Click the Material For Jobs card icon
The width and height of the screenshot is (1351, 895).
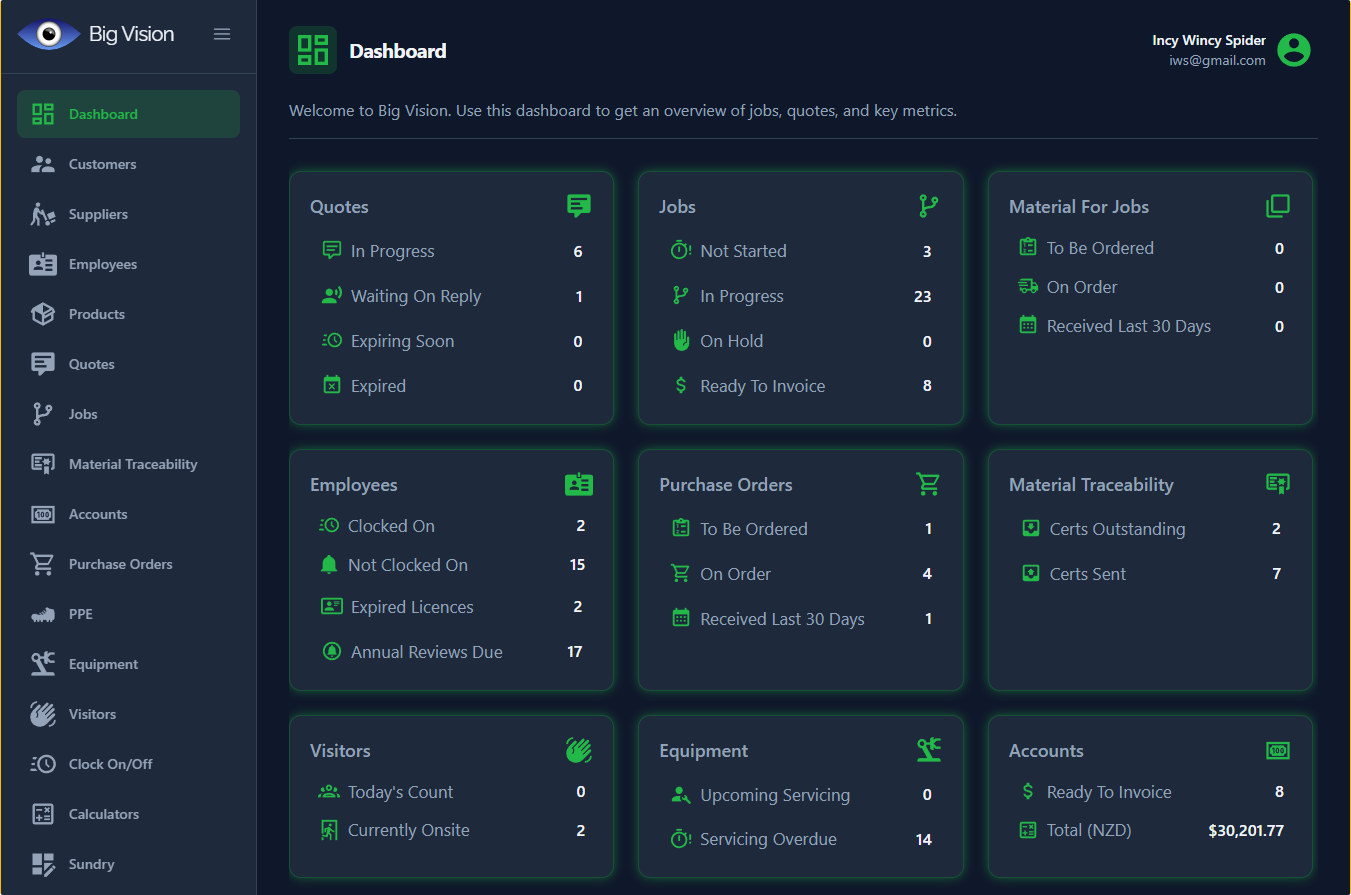pyautogui.click(x=1277, y=206)
